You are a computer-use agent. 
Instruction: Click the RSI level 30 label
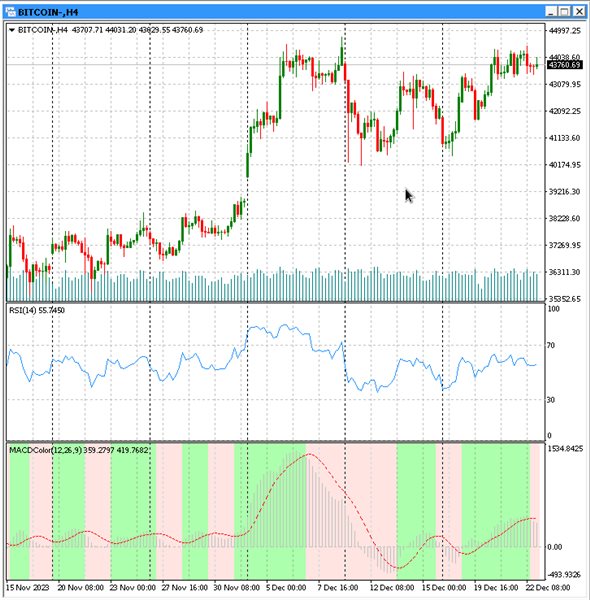pyautogui.click(x=551, y=400)
